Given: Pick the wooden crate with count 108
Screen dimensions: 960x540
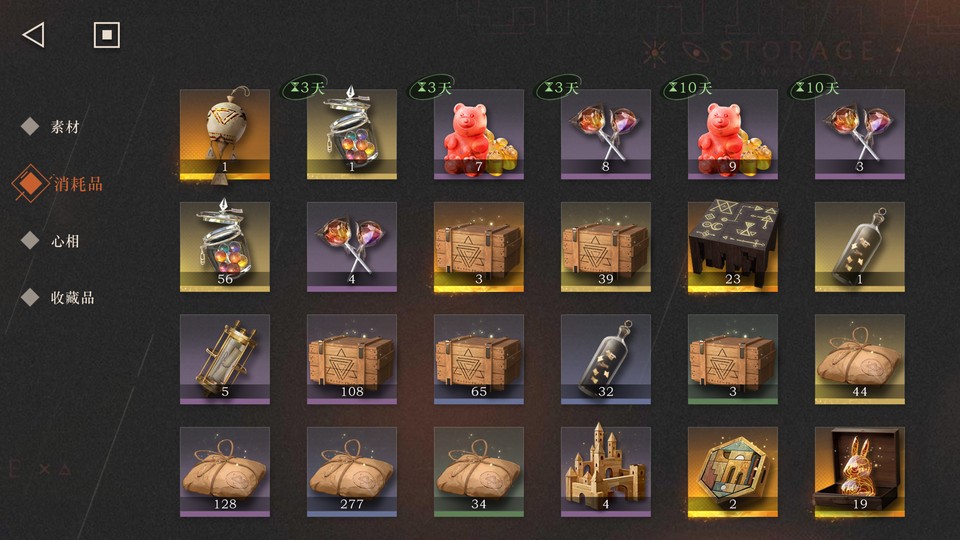Looking at the screenshot, I should pyautogui.click(x=351, y=359).
